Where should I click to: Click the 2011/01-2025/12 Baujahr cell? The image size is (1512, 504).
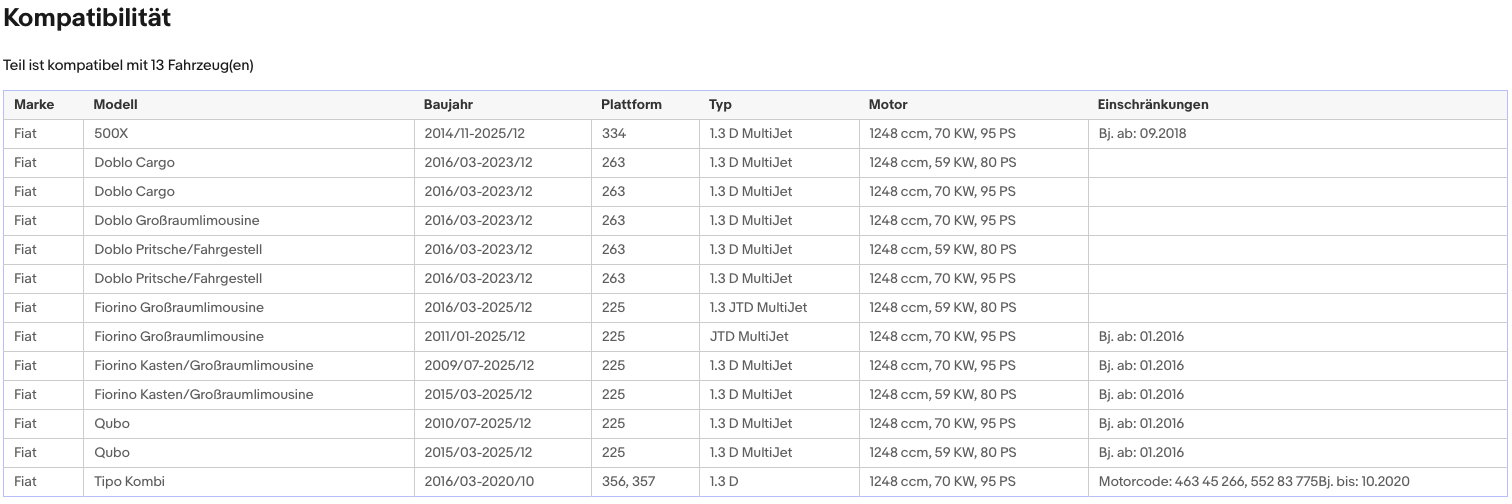click(x=503, y=336)
